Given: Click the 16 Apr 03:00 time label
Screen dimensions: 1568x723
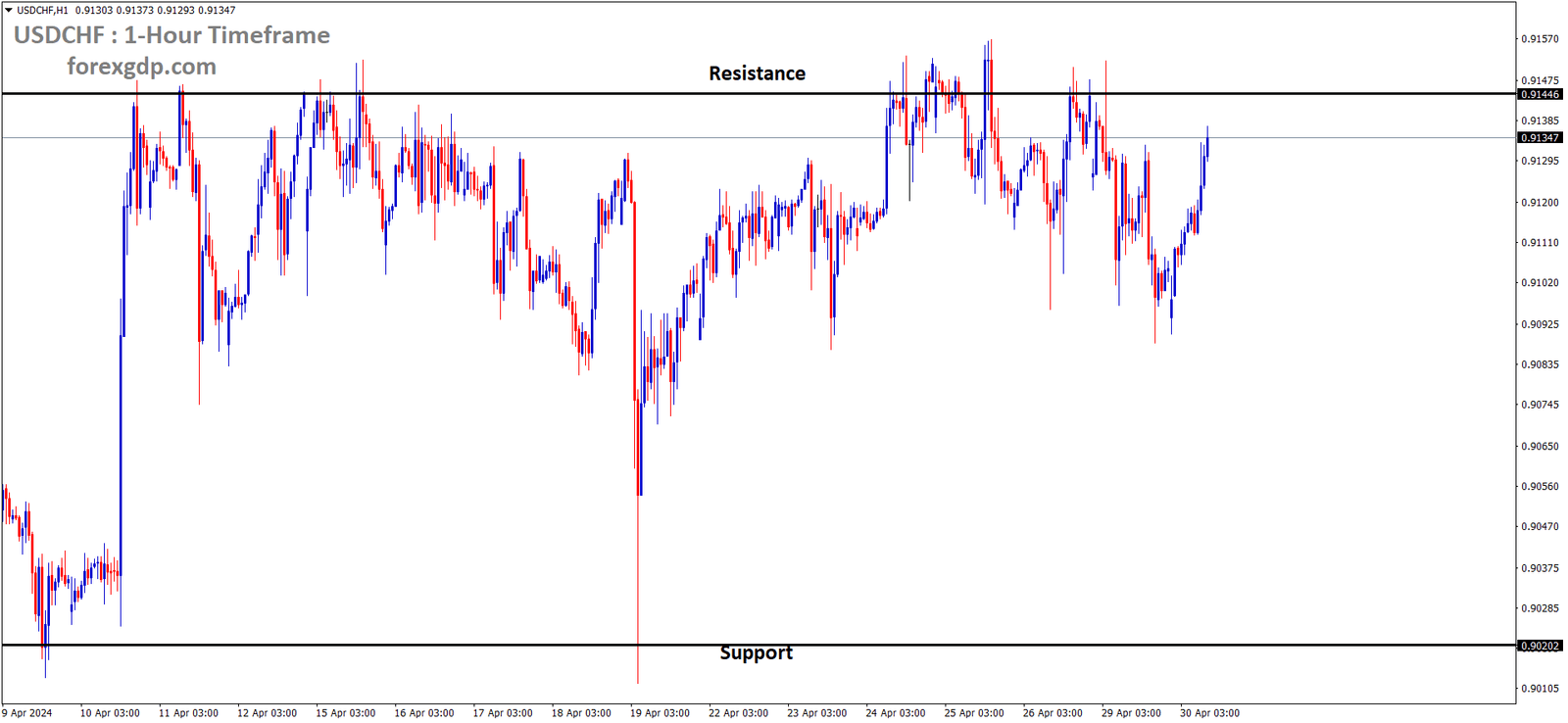Looking at the screenshot, I should click(424, 713).
